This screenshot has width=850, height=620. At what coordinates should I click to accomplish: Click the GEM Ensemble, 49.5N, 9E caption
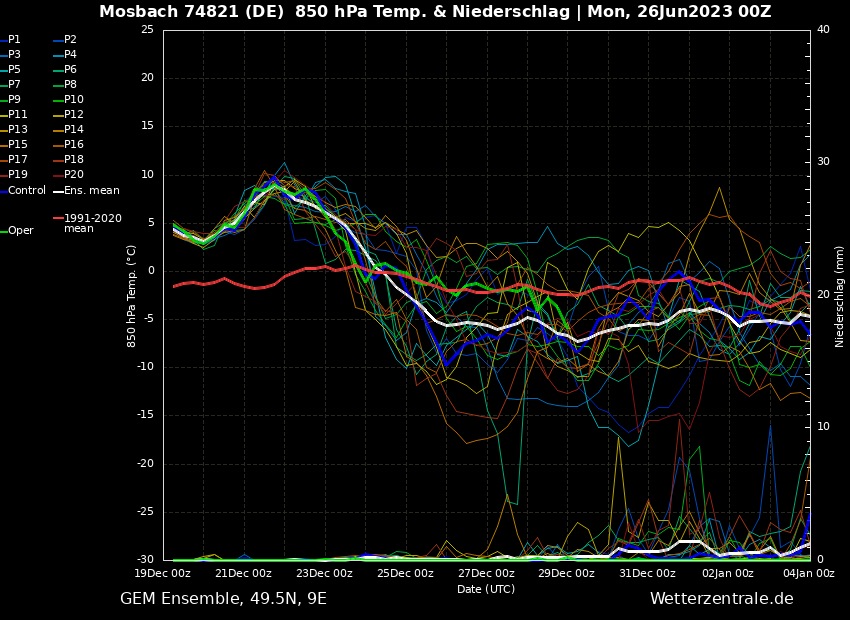click(x=223, y=599)
